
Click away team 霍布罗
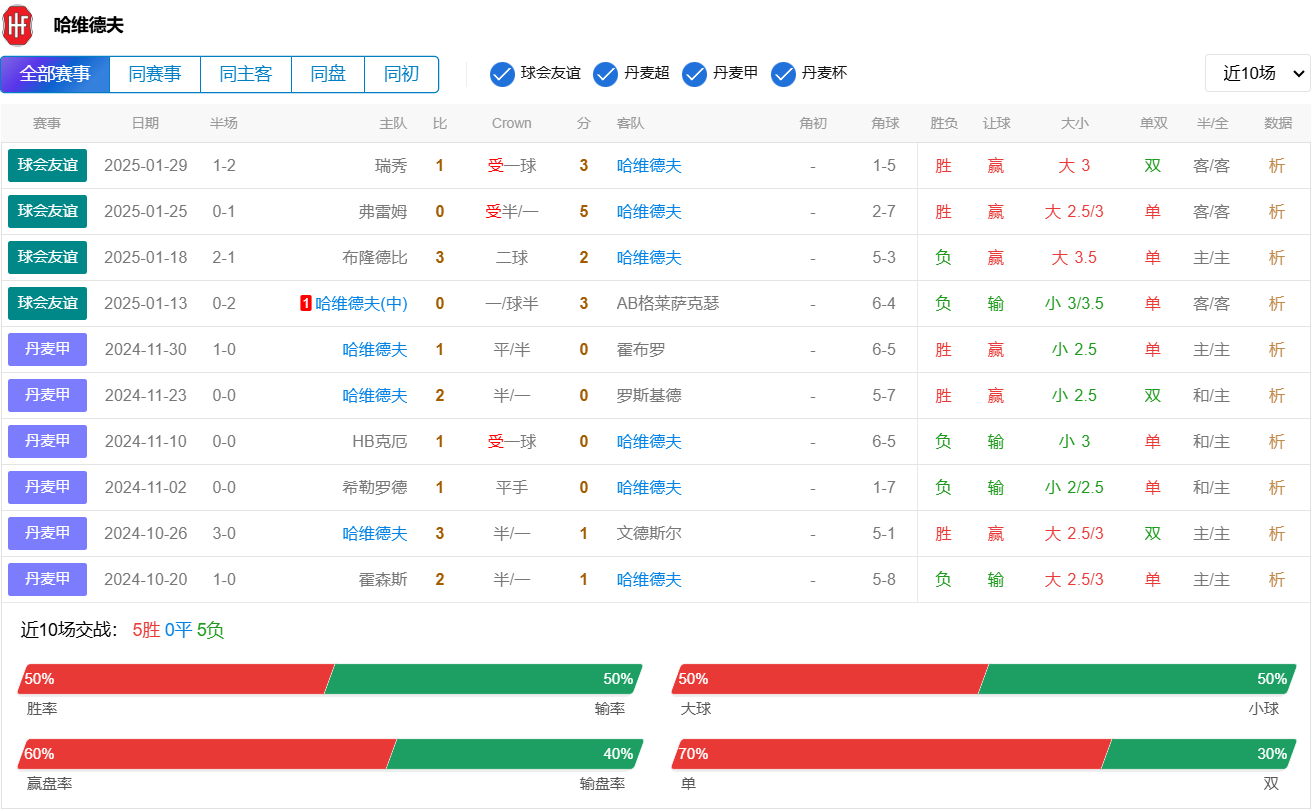641,349
